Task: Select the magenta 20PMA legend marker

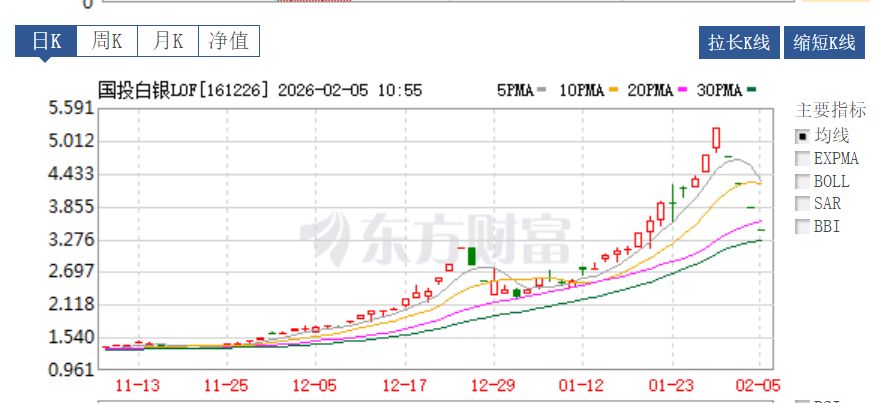Action: (x=683, y=90)
